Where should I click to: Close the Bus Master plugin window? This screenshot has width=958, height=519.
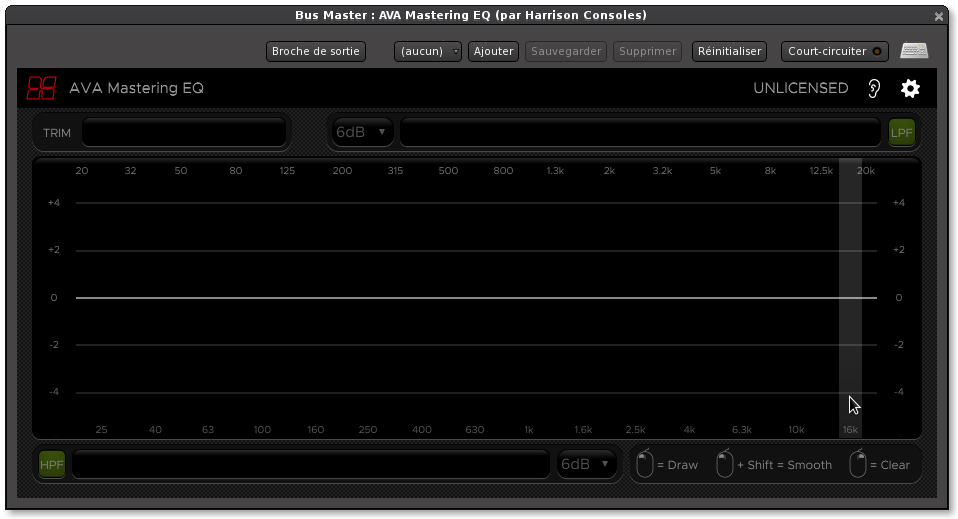pyautogui.click(x=938, y=17)
